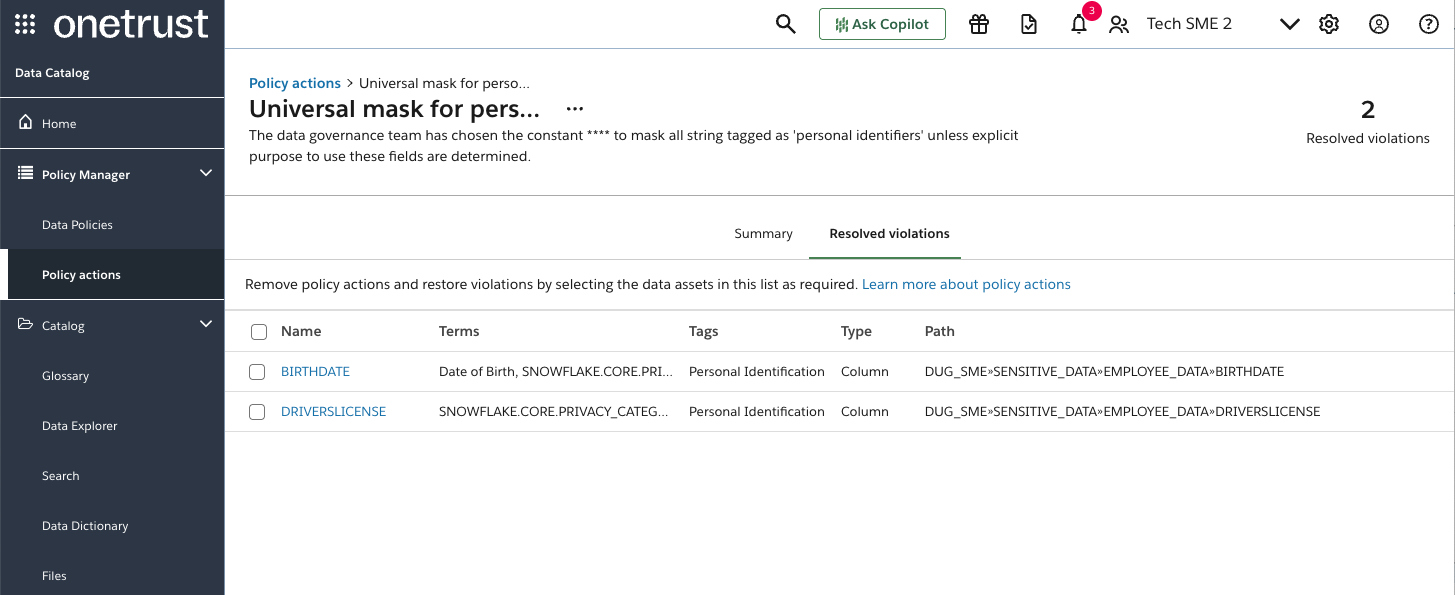Switch to the Summary tab
The image size is (1455, 595).
[x=763, y=233]
